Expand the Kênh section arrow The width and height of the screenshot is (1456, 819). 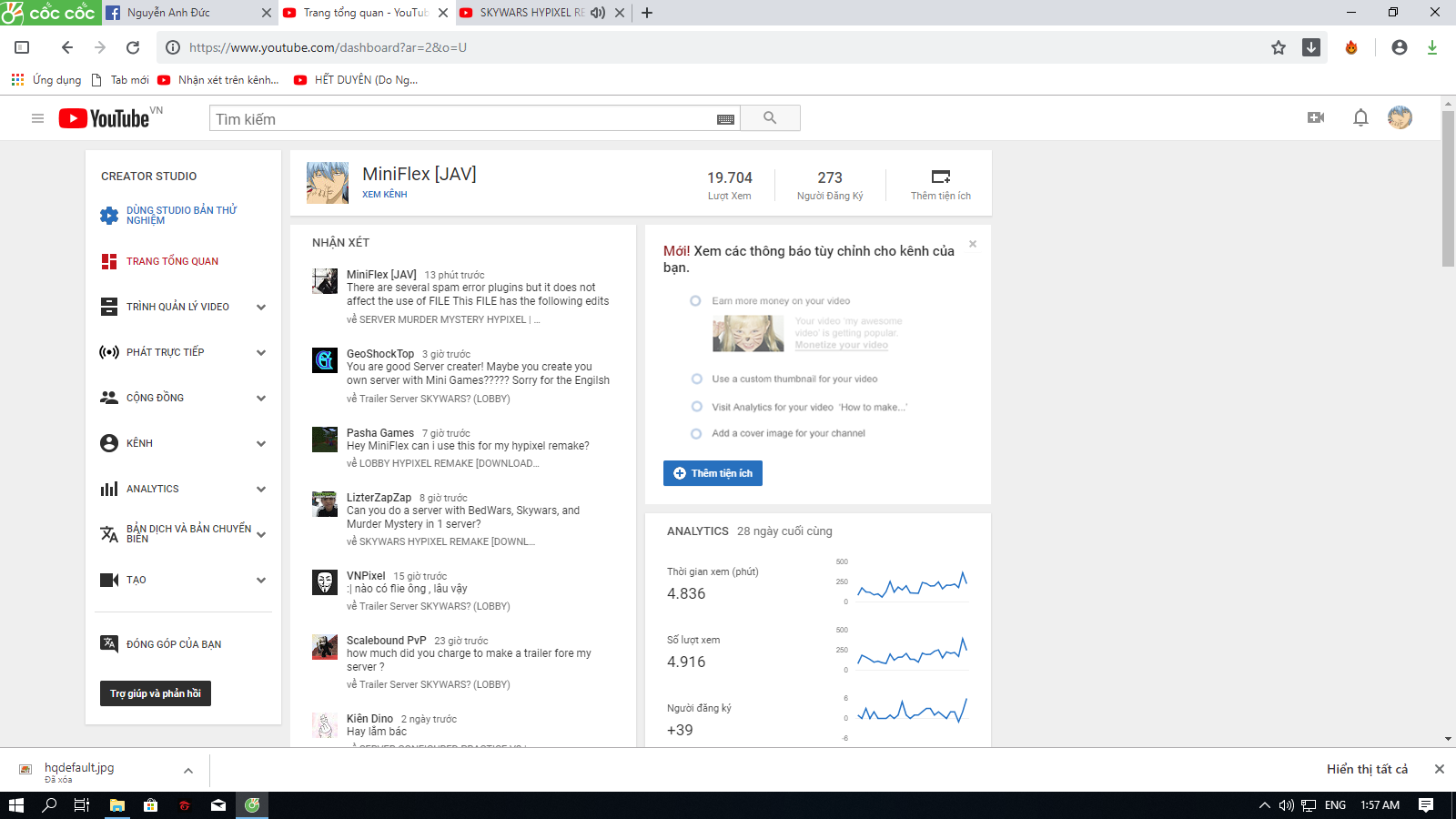261,444
